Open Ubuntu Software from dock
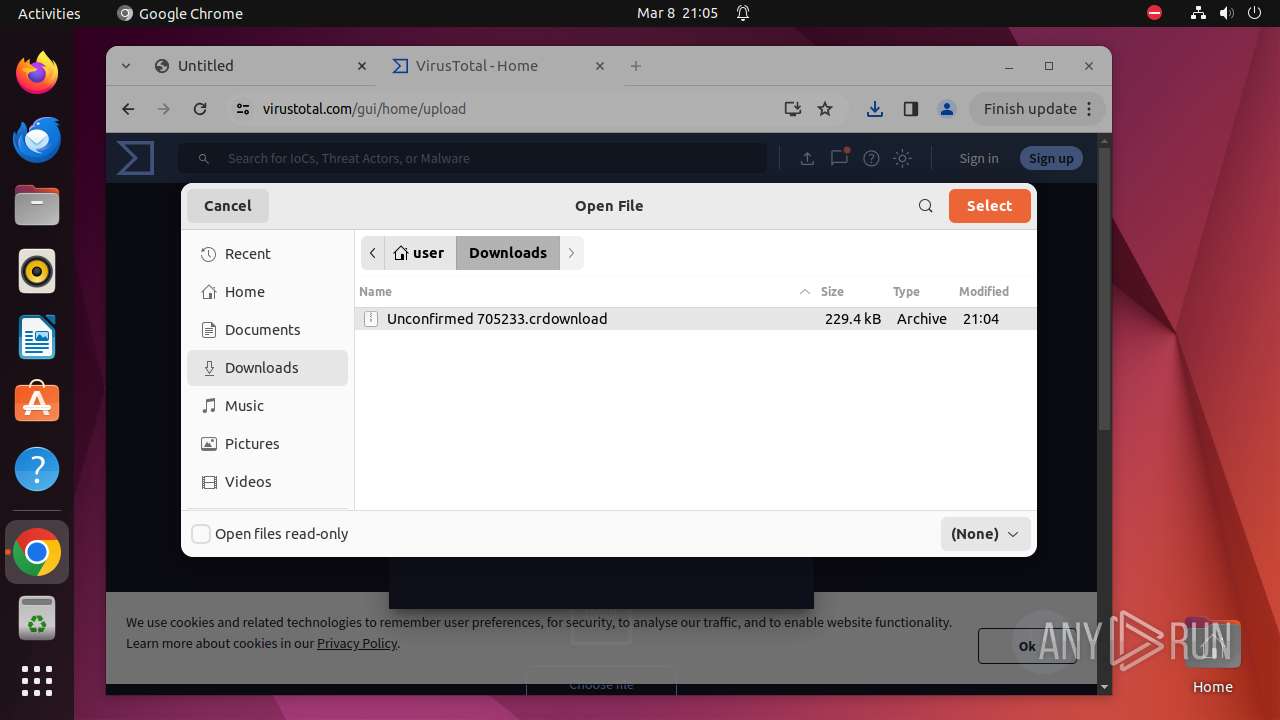 [x=37, y=403]
